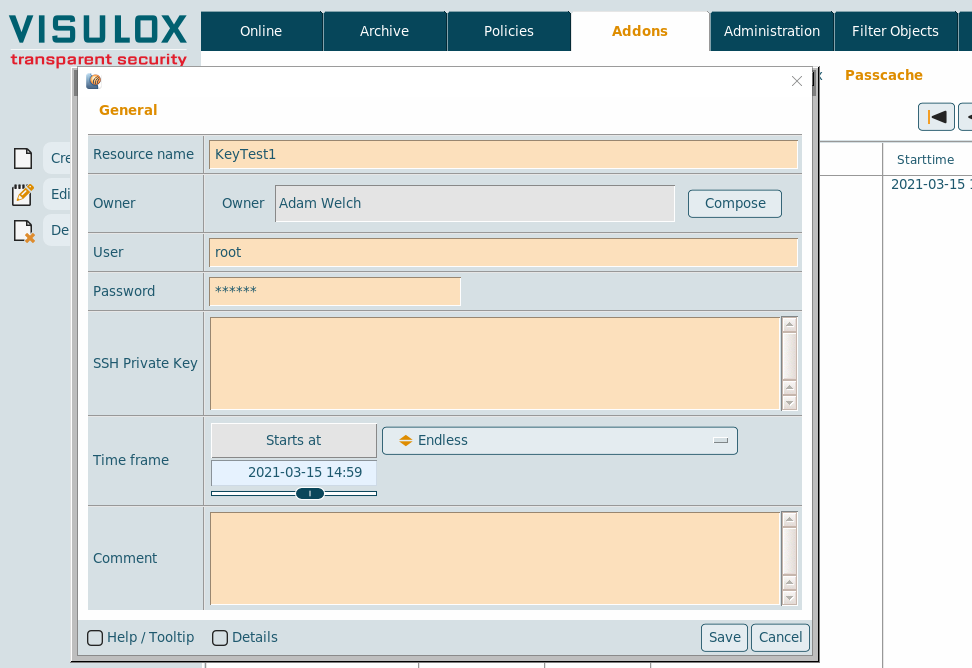This screenshot has width=972, height=668.
Task: Open the Owner Adam Welch field
Action: tap(475, 204)
